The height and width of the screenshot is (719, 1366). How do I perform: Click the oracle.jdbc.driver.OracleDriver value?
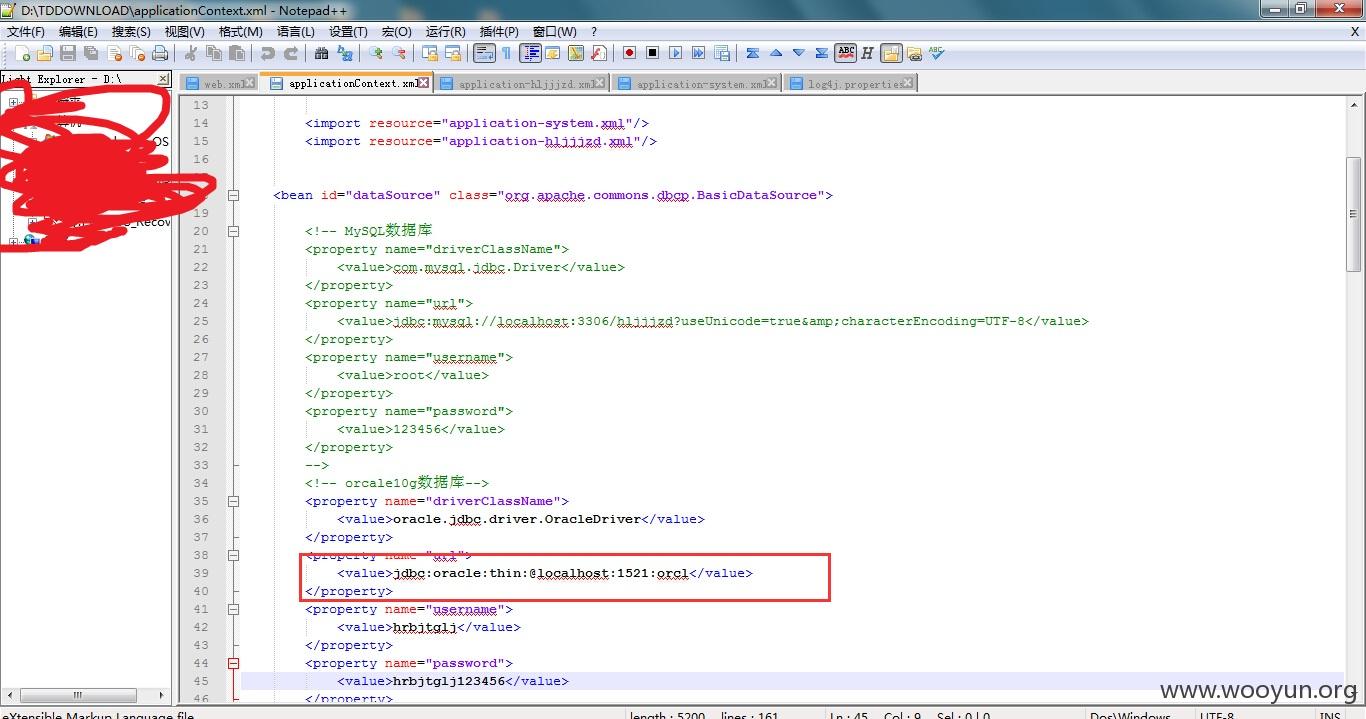pyautogui.click(x=518, y=519)
